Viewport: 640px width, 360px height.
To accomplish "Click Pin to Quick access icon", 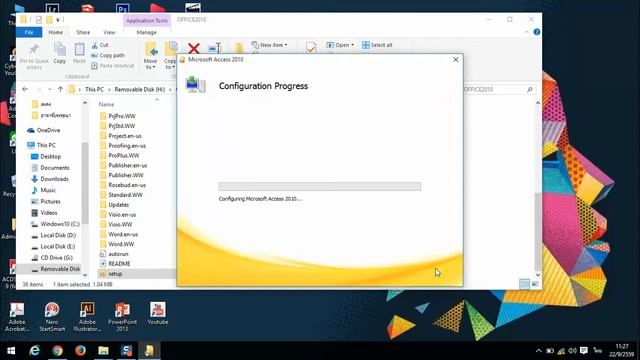I will coord(34,50).
